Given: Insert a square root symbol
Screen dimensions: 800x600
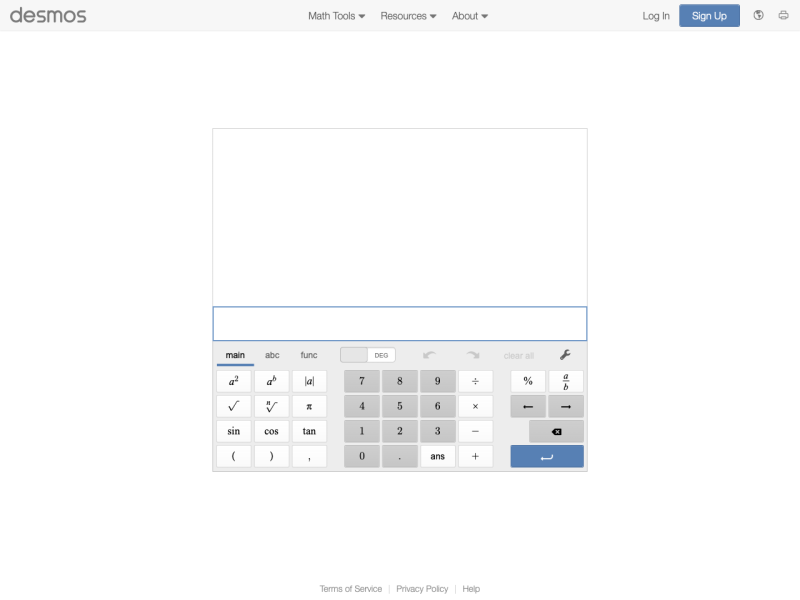Looking at the screenshot, I should 234,406.
